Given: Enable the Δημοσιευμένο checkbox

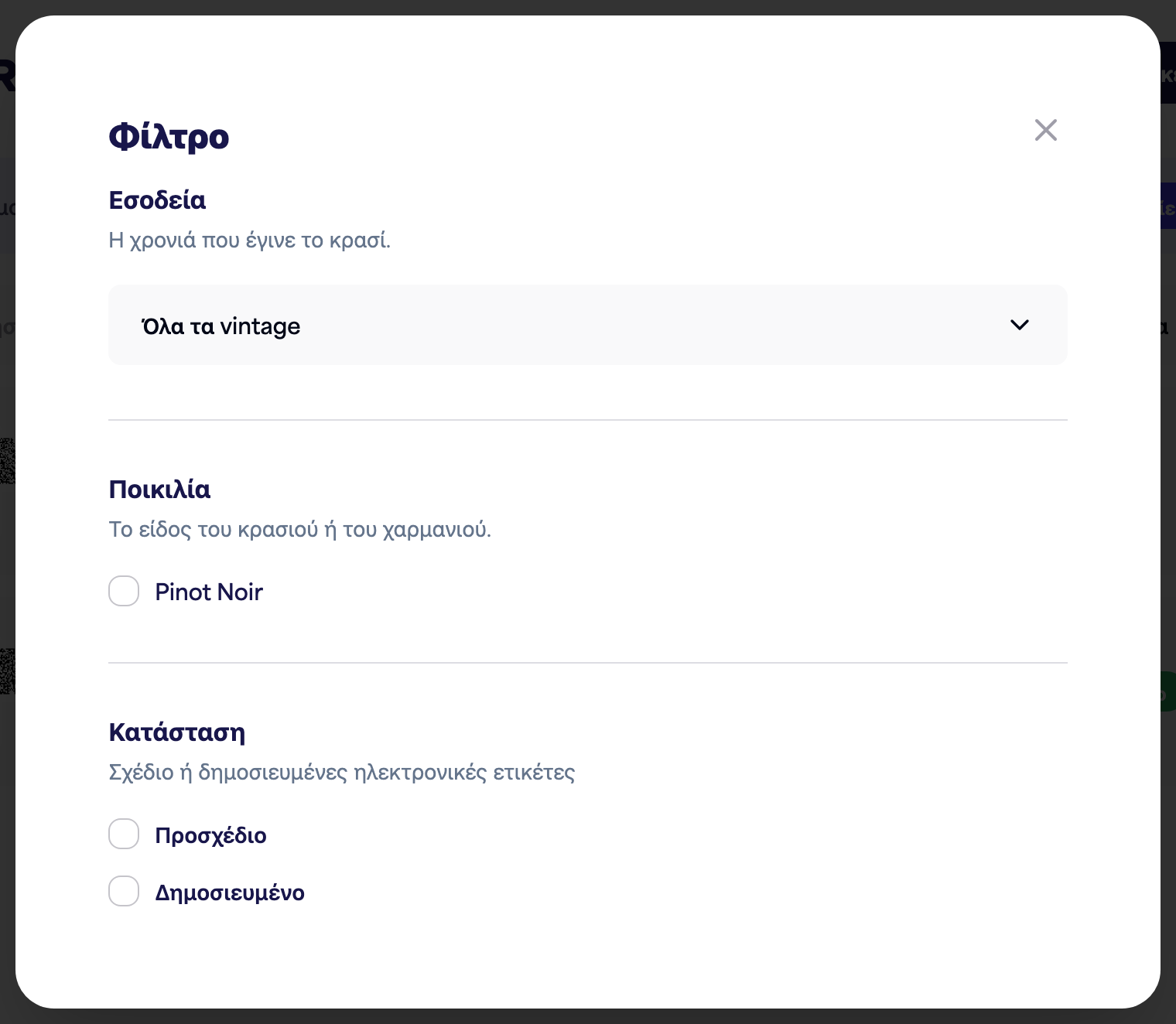Looking at the screenshot, I should (124, 891).
